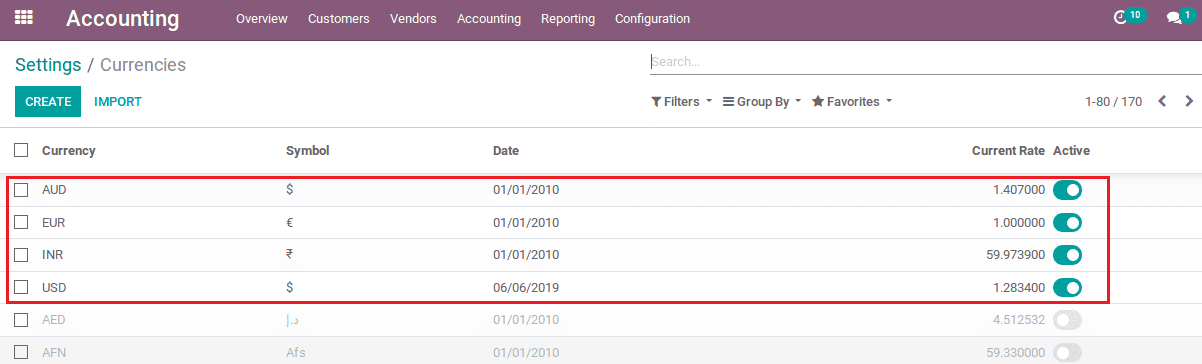Open the apps grid menu icon
This screenshot has height=364, width=1202.
point(23,18)
